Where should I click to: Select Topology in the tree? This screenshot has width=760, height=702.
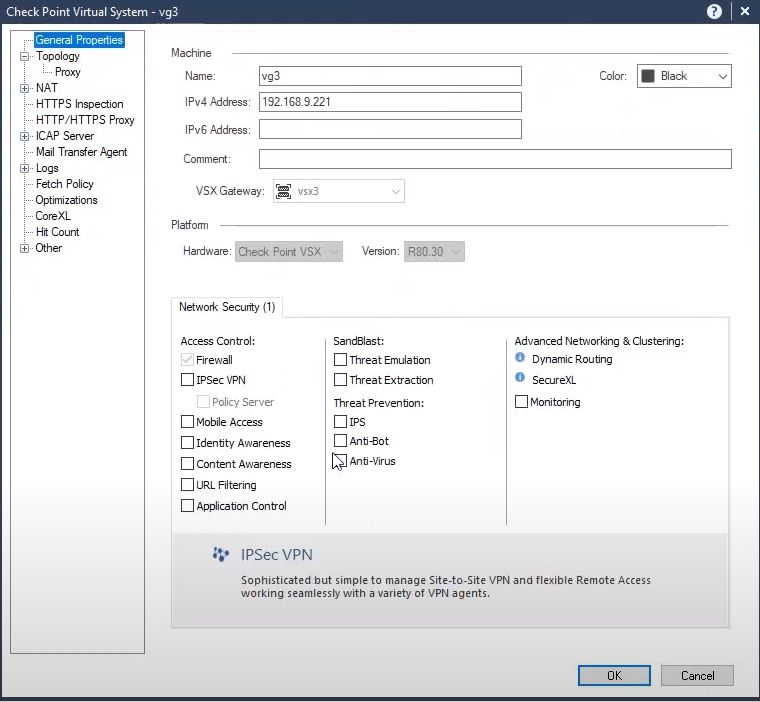[58, 56]
